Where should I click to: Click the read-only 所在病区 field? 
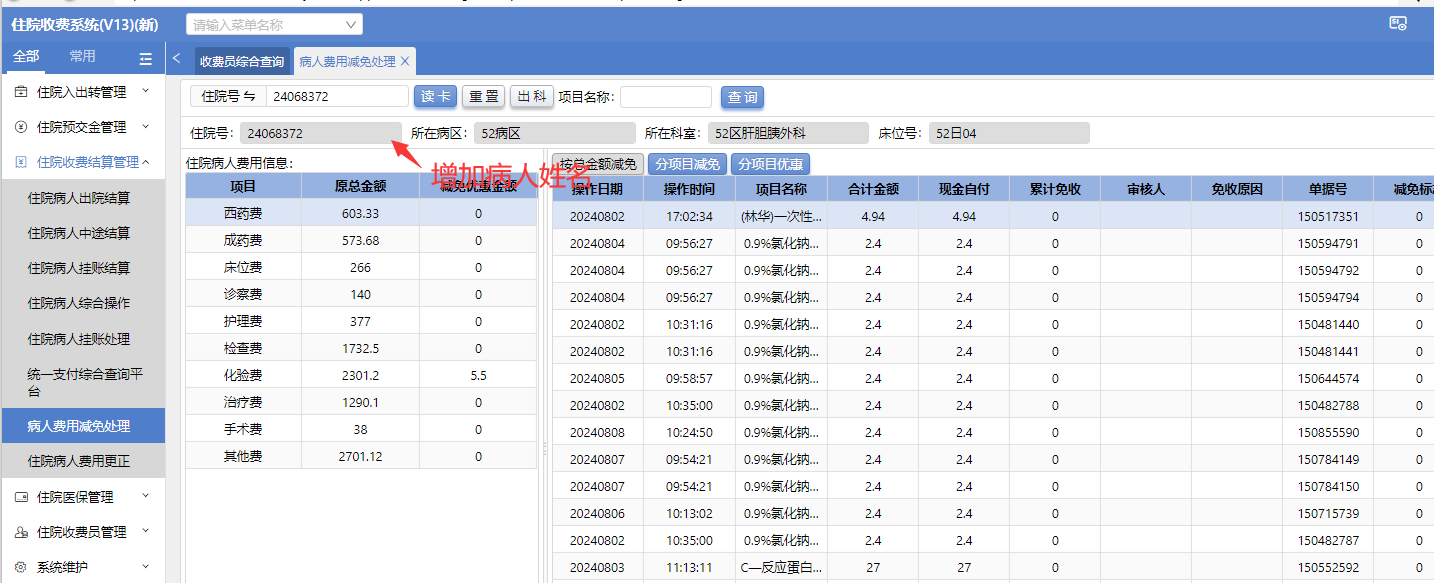click(555, 133)
